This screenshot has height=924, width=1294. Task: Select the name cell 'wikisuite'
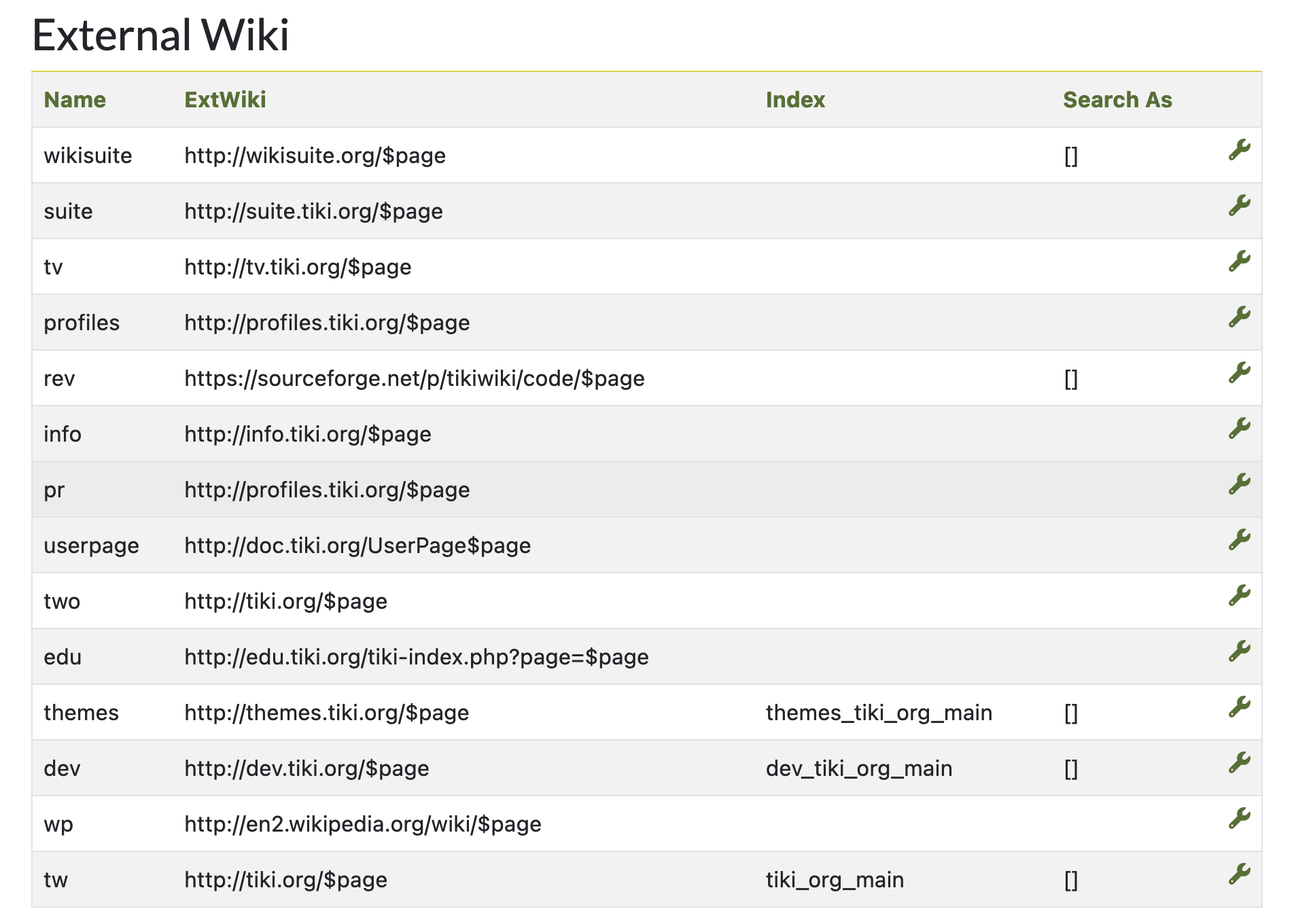click(88, 156)
